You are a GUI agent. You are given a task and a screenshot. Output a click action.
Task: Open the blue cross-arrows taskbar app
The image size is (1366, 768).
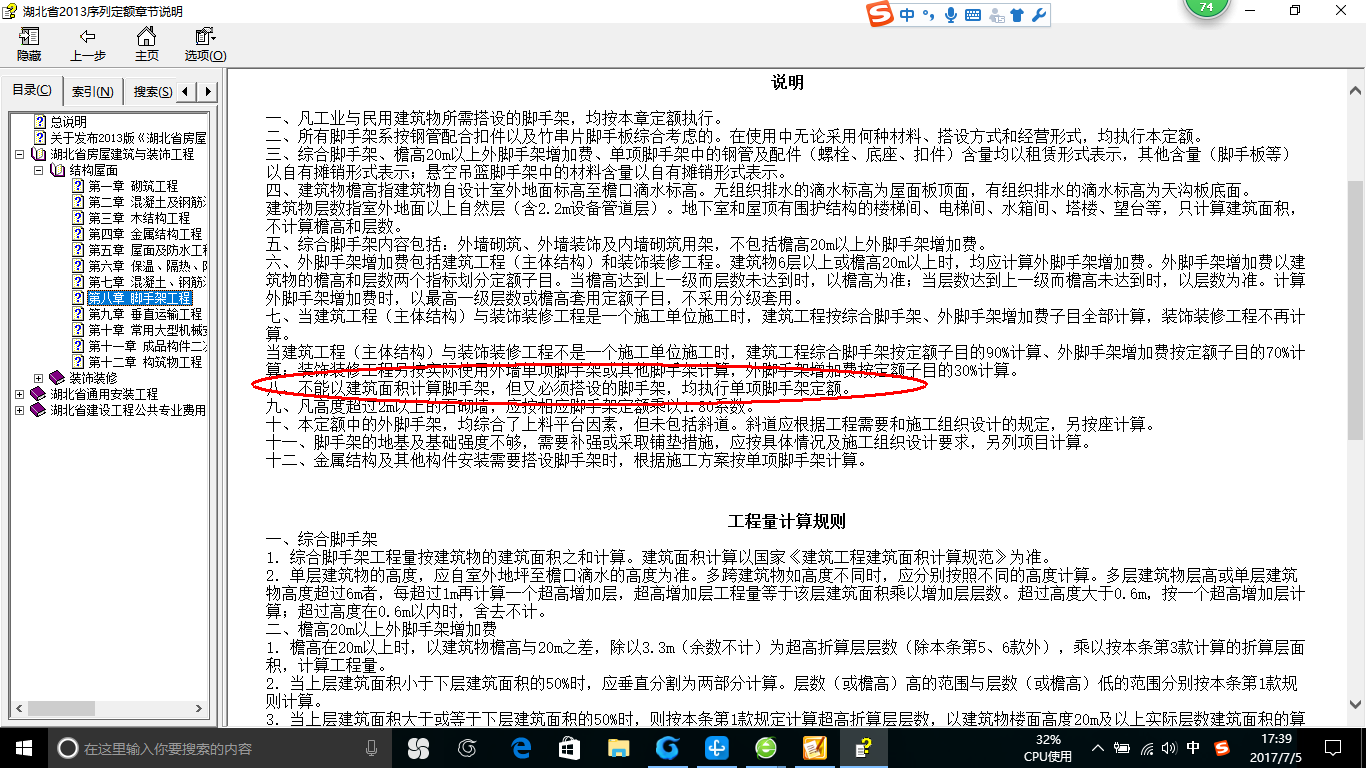[716, 747]
